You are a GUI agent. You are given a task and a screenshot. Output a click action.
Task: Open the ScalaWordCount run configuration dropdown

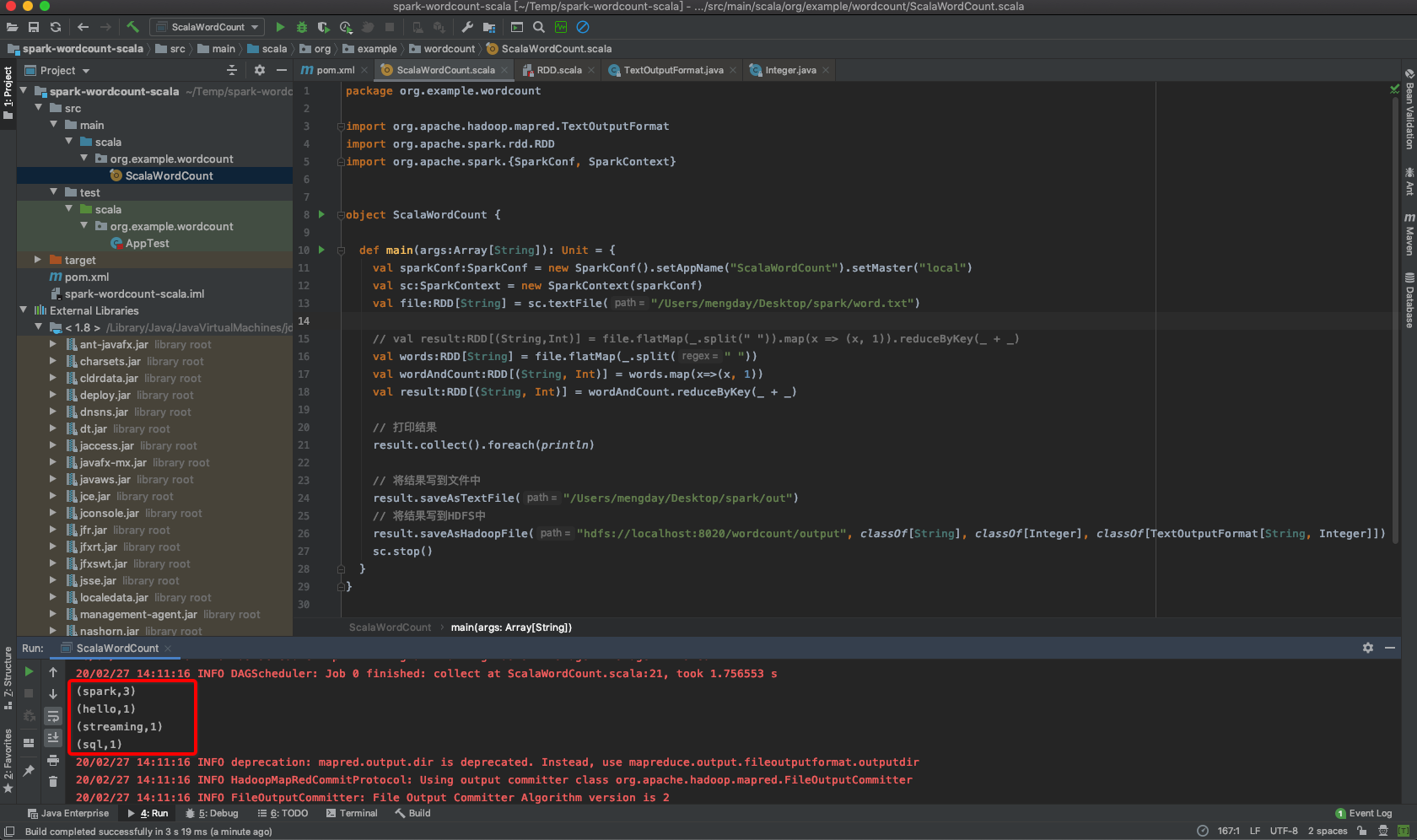coord(207,27)
